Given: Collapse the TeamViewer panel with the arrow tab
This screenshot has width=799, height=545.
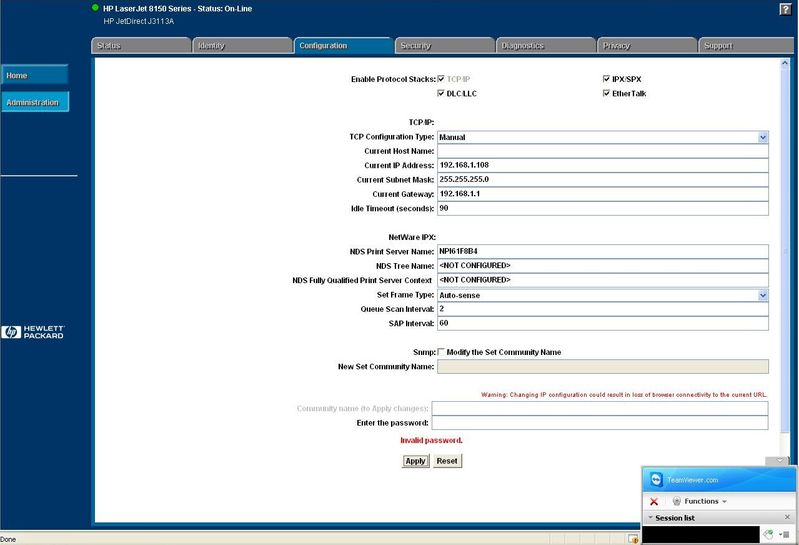Looking at the screenshot, I should click(x=778, y=460).
